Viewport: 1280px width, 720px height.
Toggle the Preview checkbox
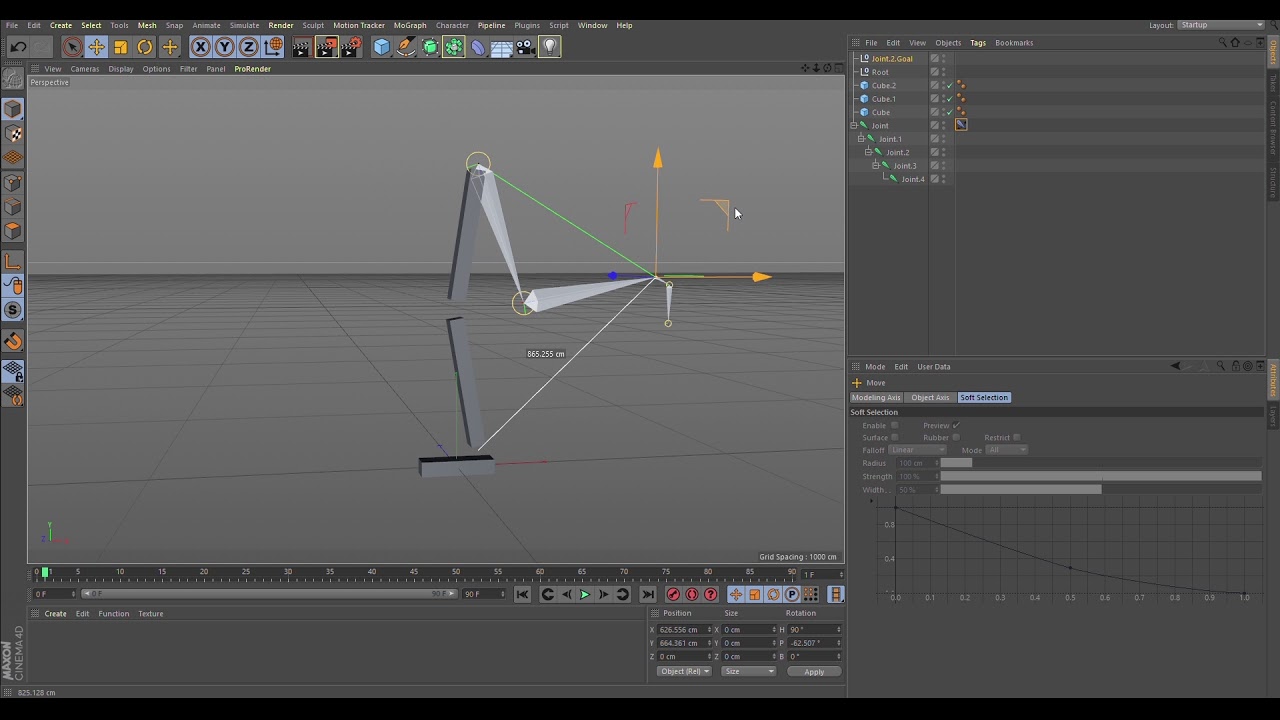click(956, 426)
